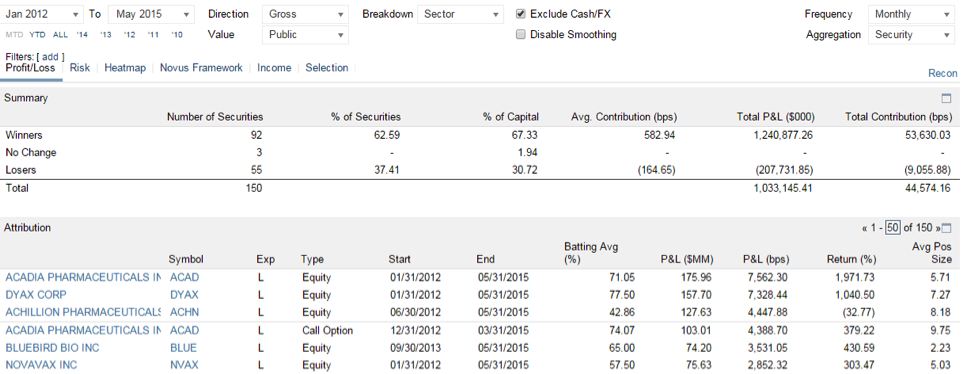Open the end date May 2015 dropdown
The image size is (975, 374).
pyautogui.click(x=151, y=14)
